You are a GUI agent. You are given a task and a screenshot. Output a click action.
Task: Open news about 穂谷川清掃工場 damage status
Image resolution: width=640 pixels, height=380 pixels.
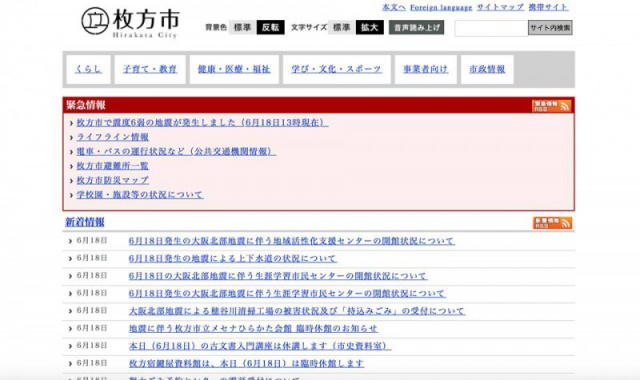pos(297,311)
